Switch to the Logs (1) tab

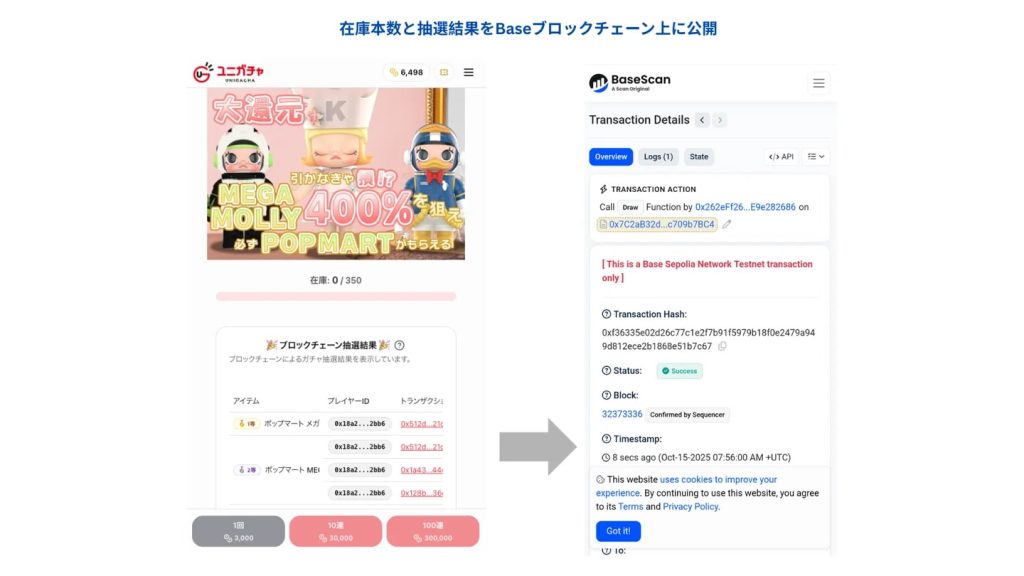click(x=658, y=157)
